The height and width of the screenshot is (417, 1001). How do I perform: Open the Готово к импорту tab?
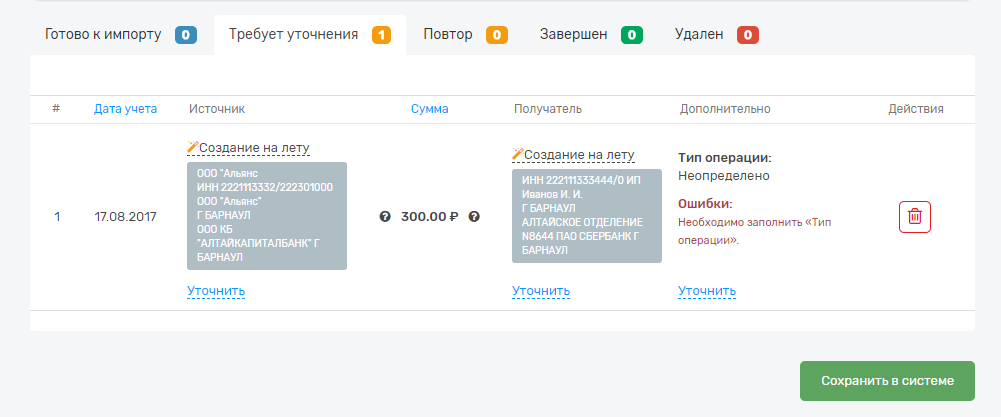tap(119, 35)
